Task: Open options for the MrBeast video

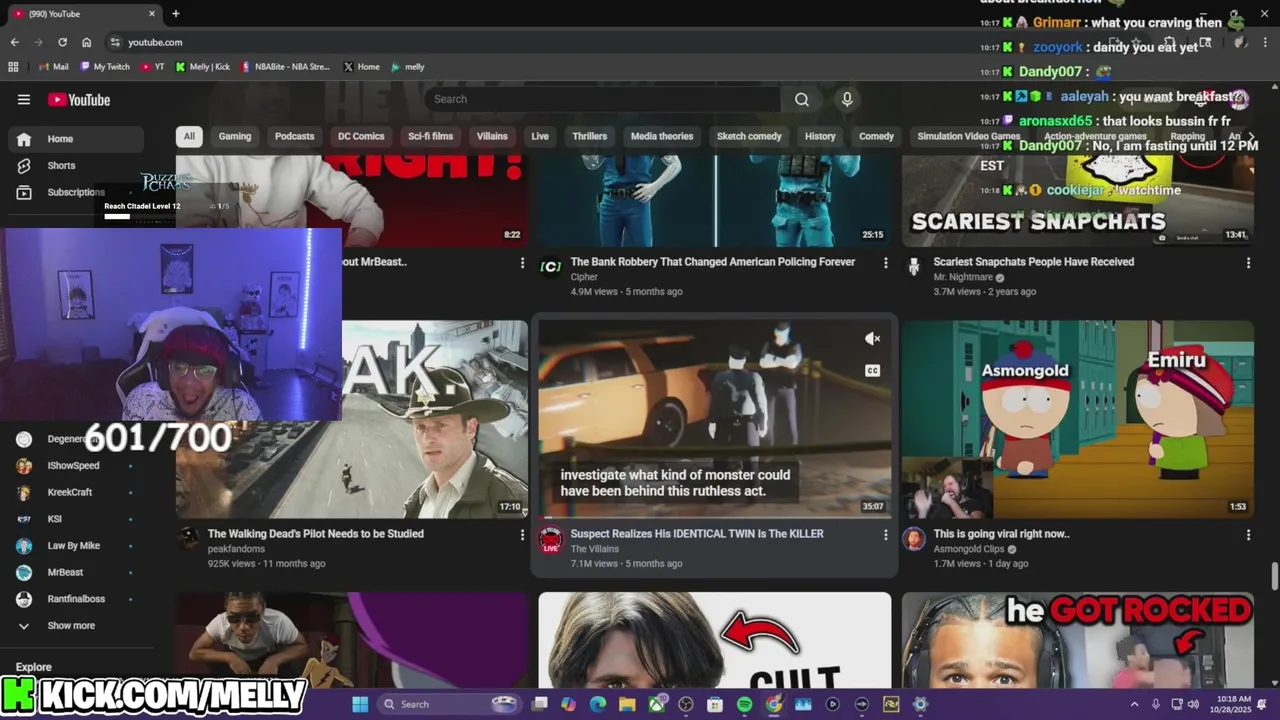Action: [x=522, y=263]
